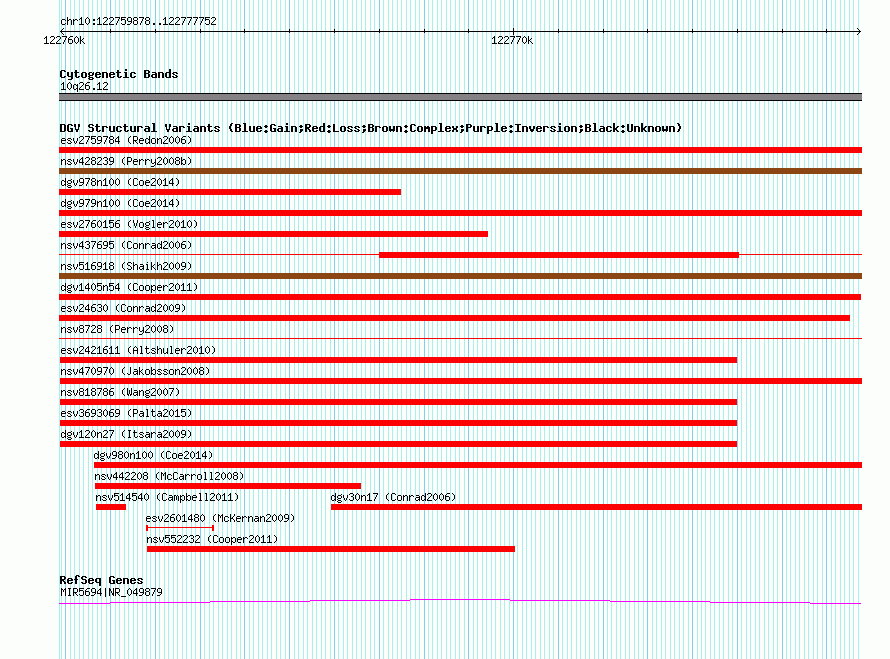
Task: Click the red bar under nsv470970 (Jakobsson2008)
Action: pyautogui.click(x=460, y=381)
